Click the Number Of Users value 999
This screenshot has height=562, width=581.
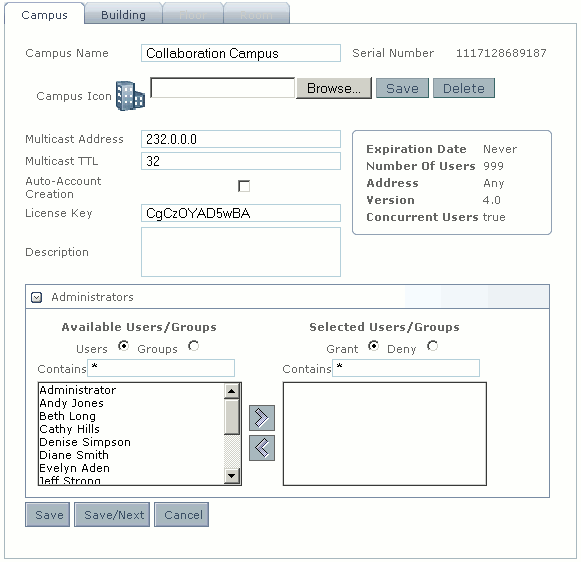pyautogui.click(x=493, y=166)
